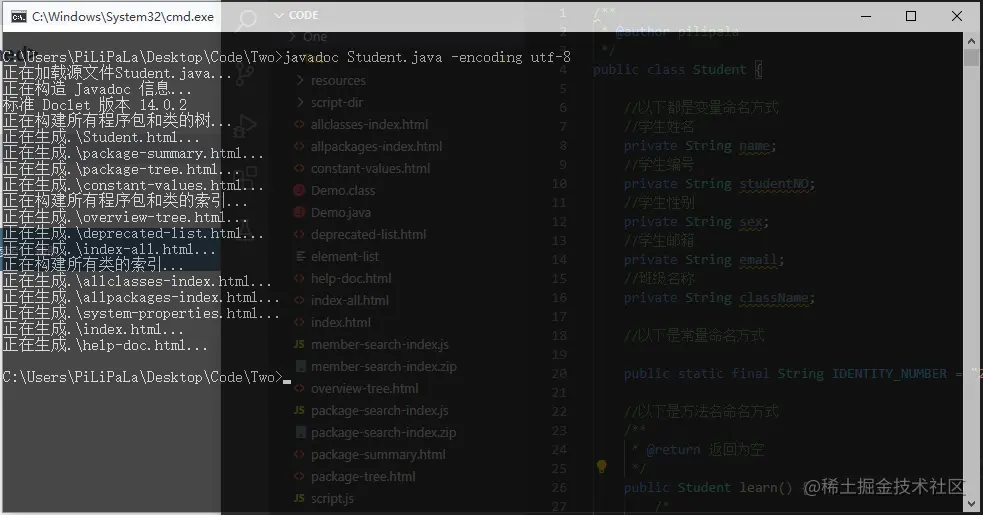Open allpackages-index.html in the explorer
Viewport: 983px width, 515px height.
[x=369, y=146]
